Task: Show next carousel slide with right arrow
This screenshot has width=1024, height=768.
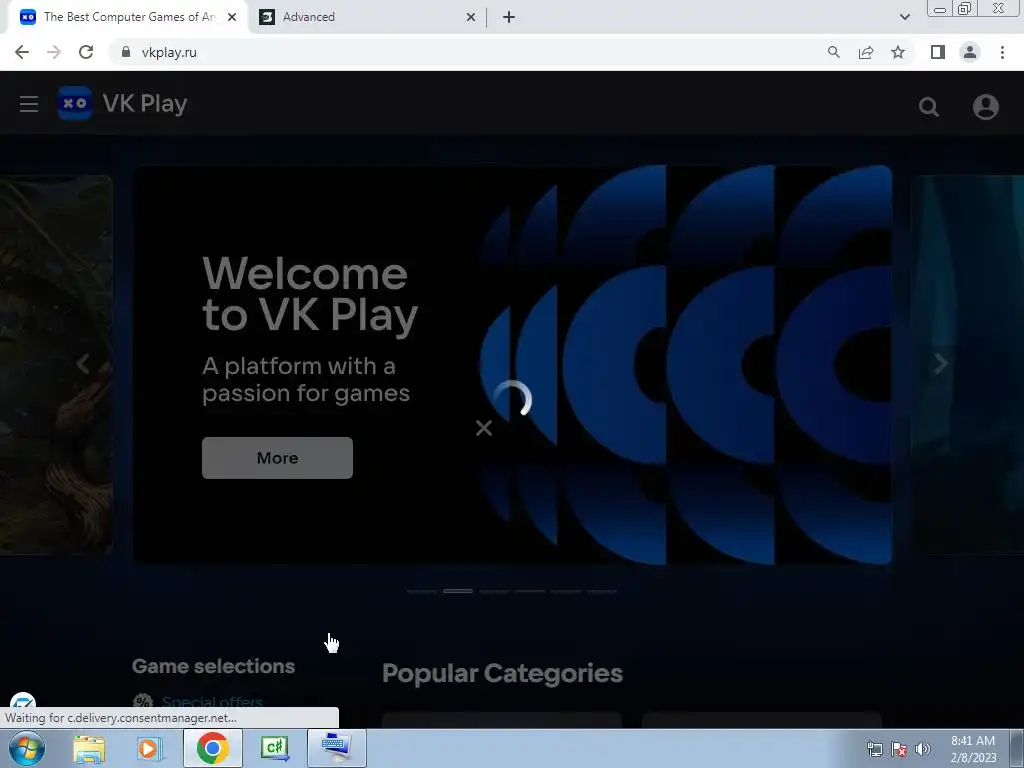Action: 940,364
